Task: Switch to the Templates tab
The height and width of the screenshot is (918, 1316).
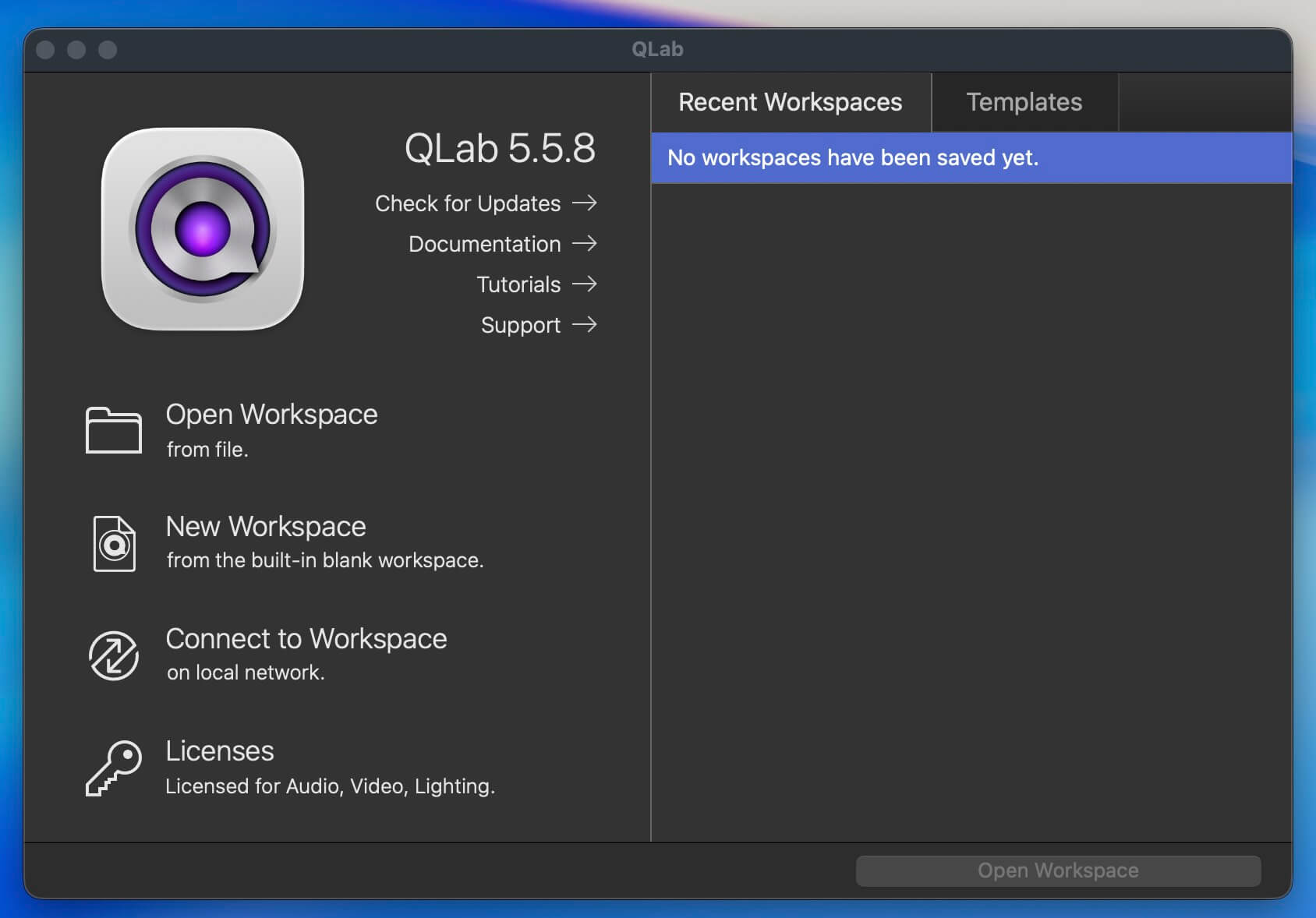Action: (x=1024, y=102)
